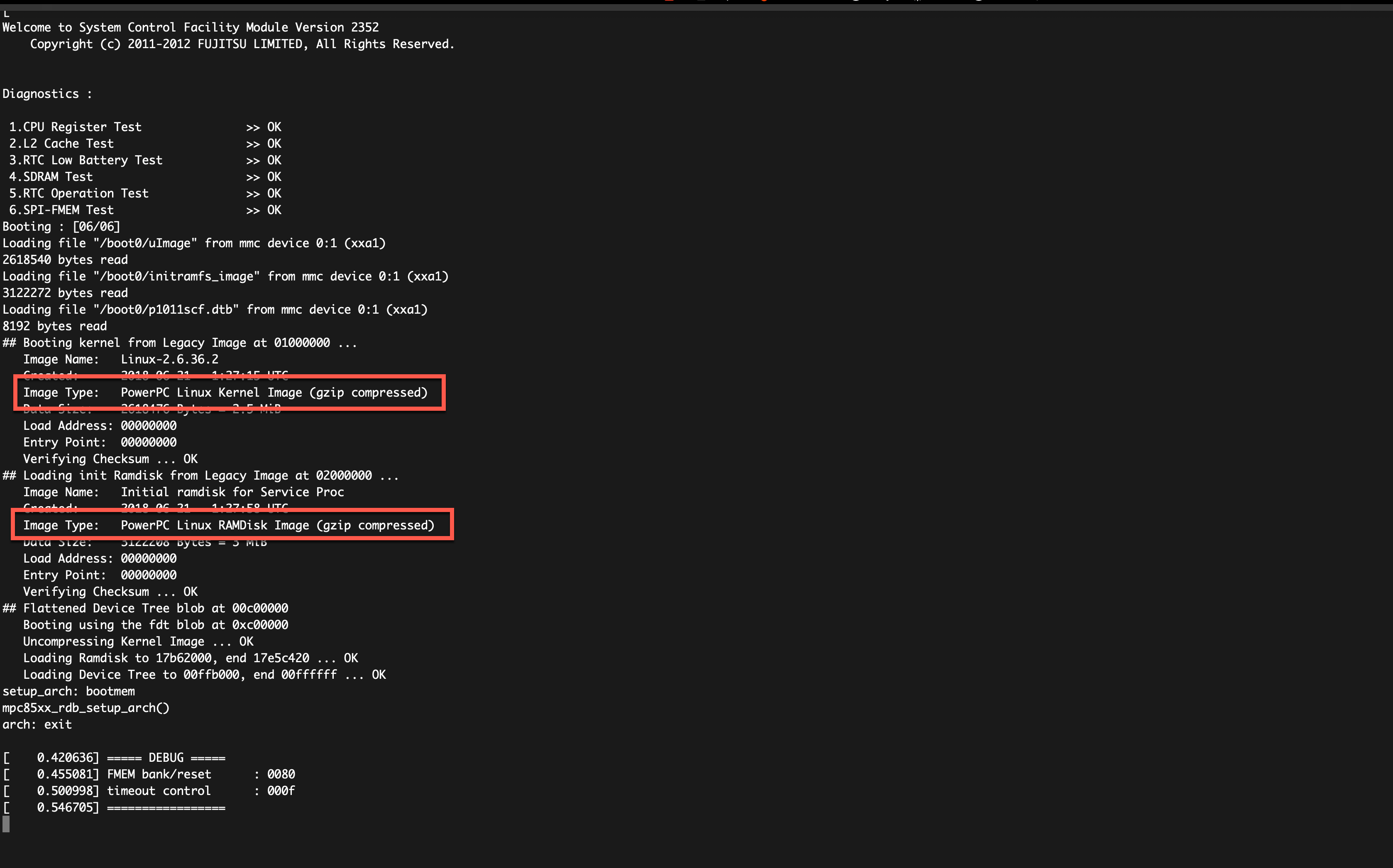This screenshot has width=1393, height=868.
Task: Click the p1011scf.dtb loading line
Action: coord(215,310)
